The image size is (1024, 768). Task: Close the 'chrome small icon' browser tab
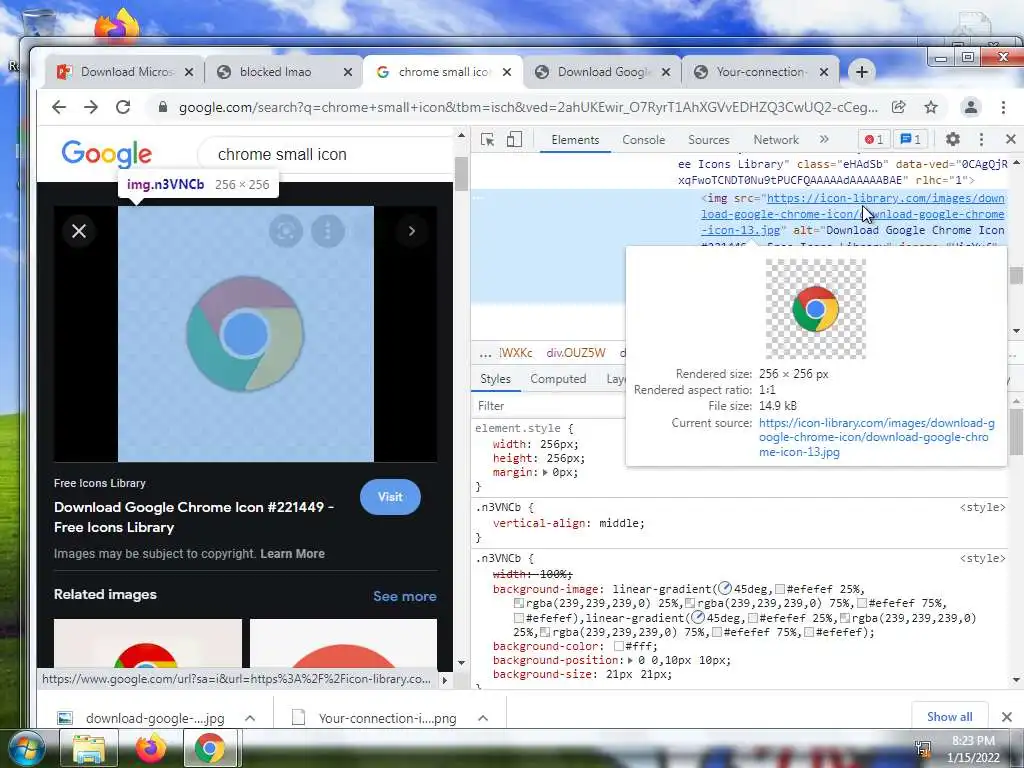tap(507, 72)
